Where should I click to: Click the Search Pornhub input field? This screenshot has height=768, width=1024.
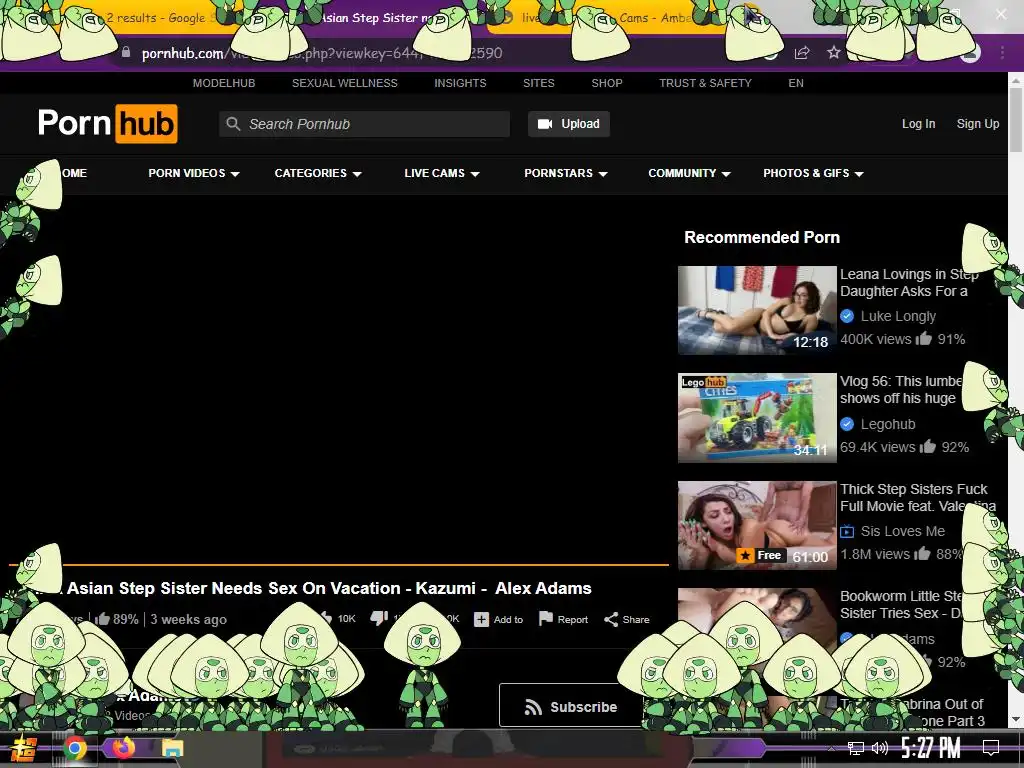click(364, 124)
